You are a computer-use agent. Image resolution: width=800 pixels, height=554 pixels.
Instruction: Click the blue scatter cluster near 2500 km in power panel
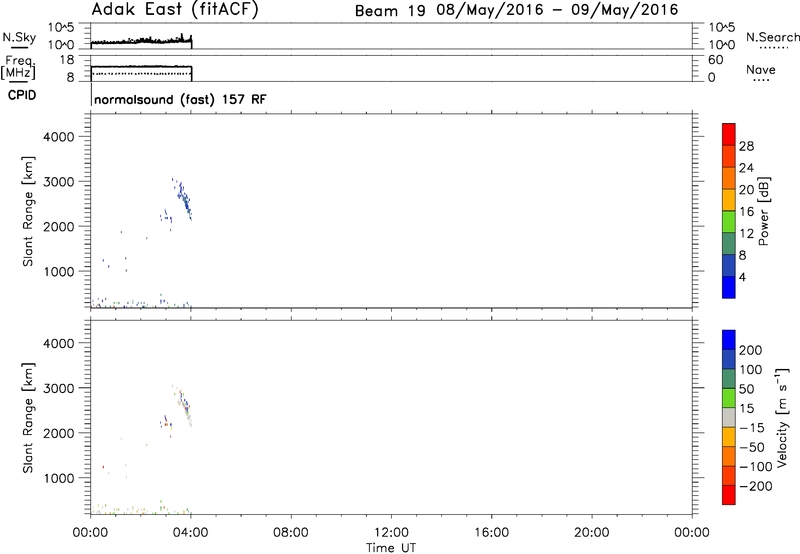click(184, 199)
